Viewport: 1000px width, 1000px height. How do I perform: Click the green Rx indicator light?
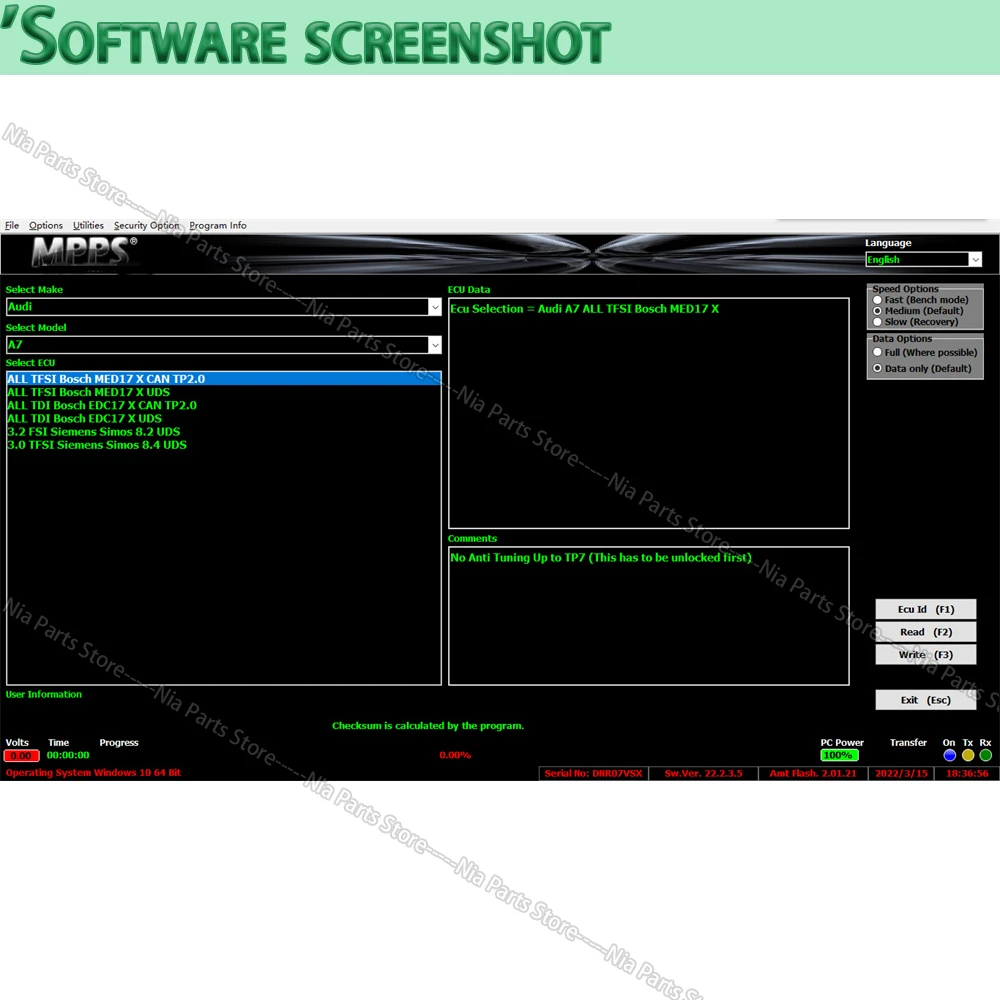click(x=986, y=755)
